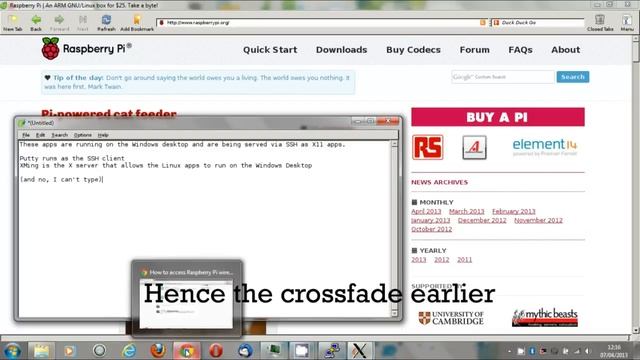The image size is (640, 360).
Task: Click the Chrome window preview thumbnail
Action: tap(187, 298)
